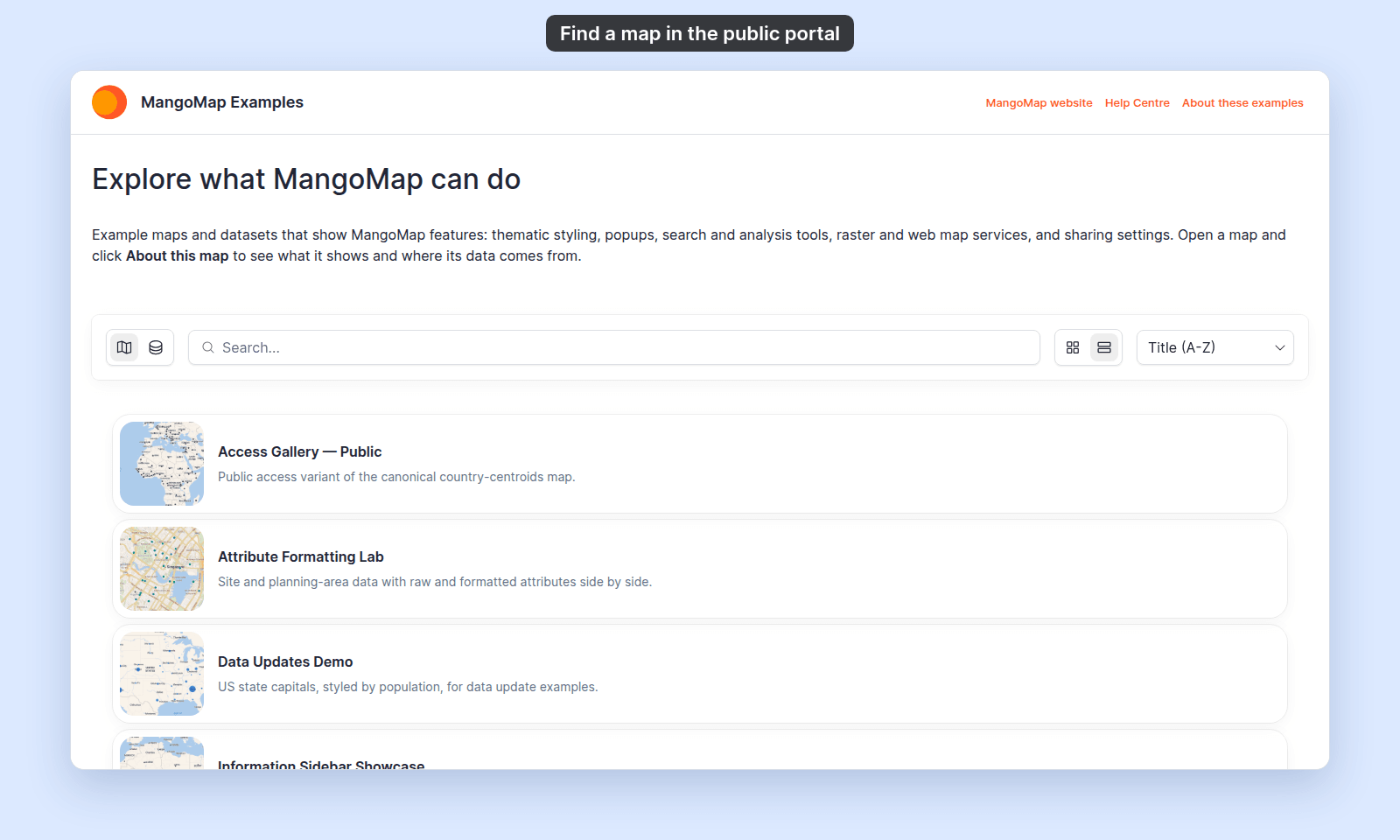The image size is (1400, 840).
Task: Click the country-centroids description text
Action: tap(396, 477)
